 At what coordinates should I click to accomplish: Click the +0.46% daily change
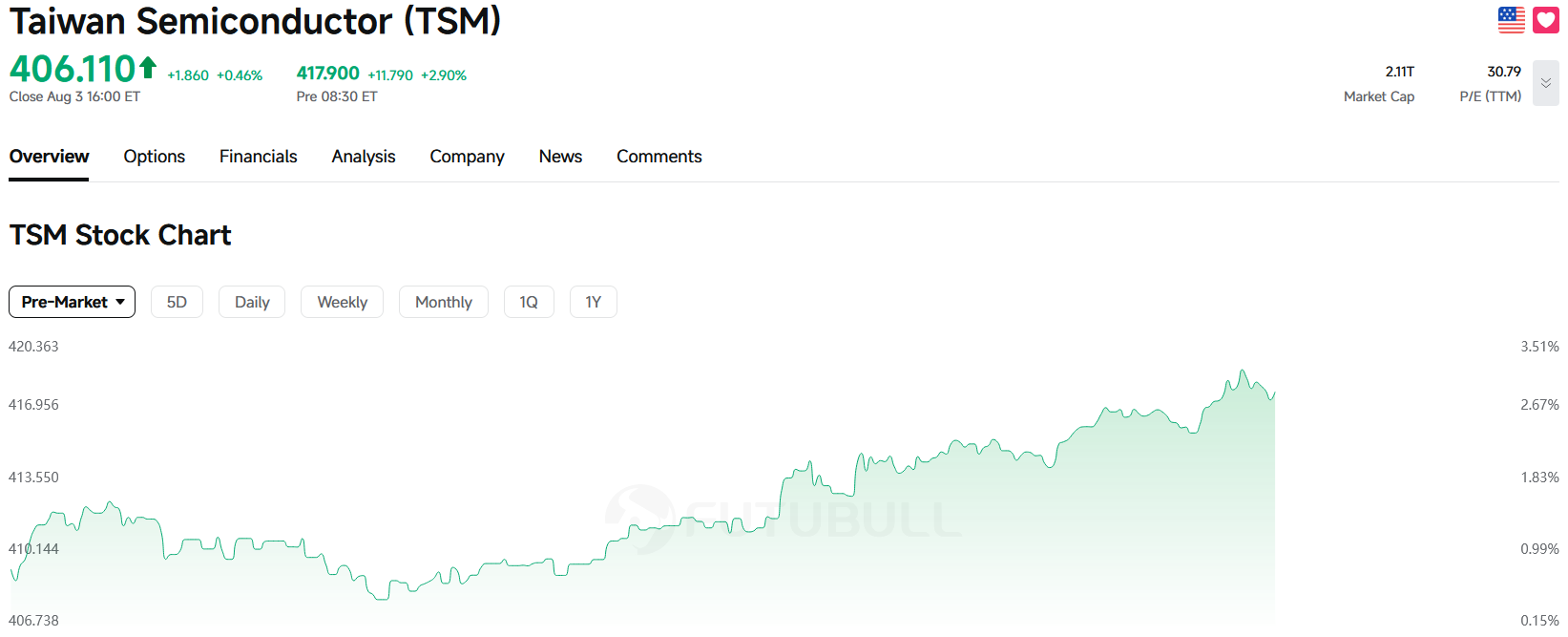[240, 75]
